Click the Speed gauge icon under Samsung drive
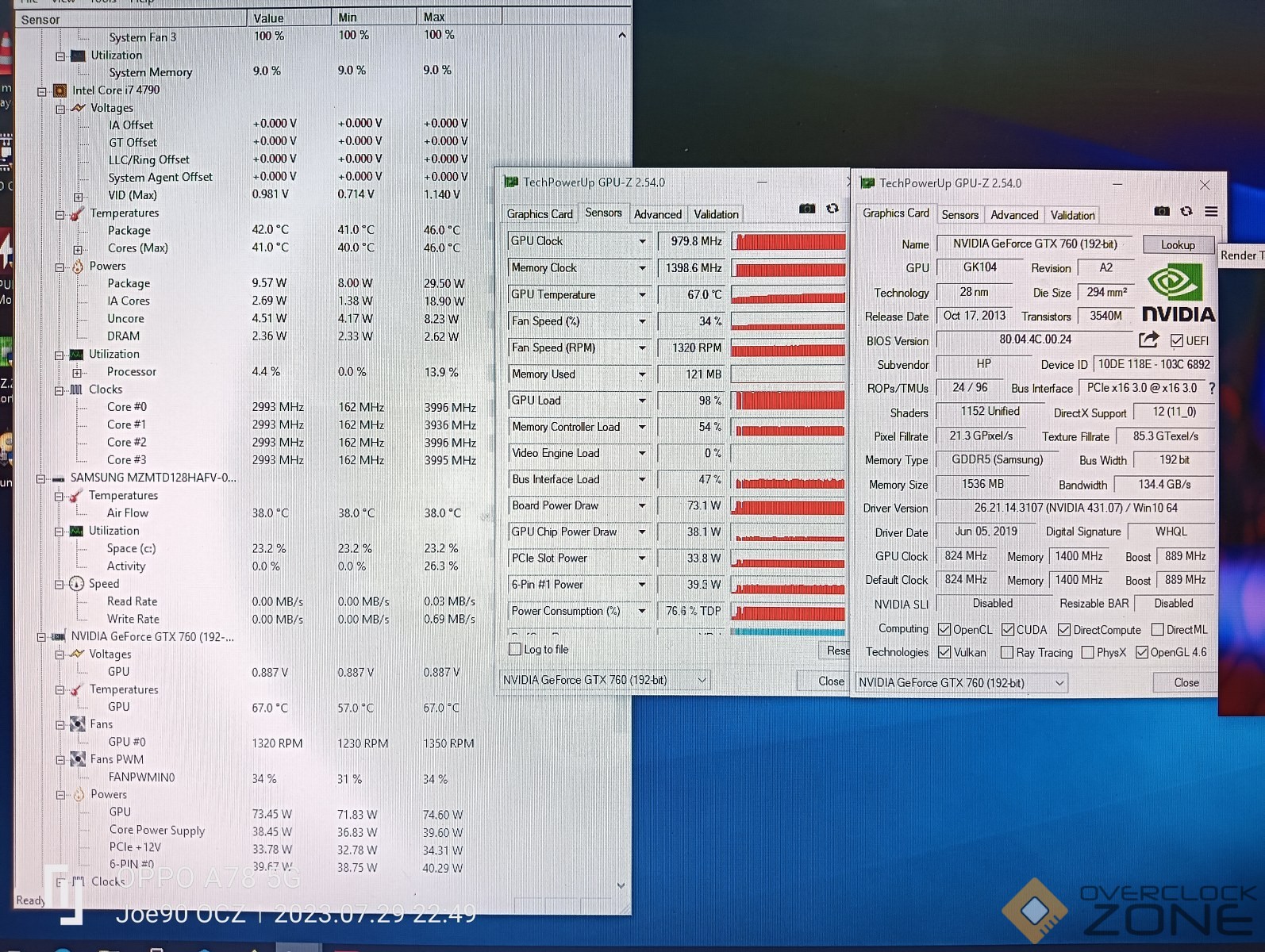Viewport: 1265px width, 952px height. [x=76, y=584]
